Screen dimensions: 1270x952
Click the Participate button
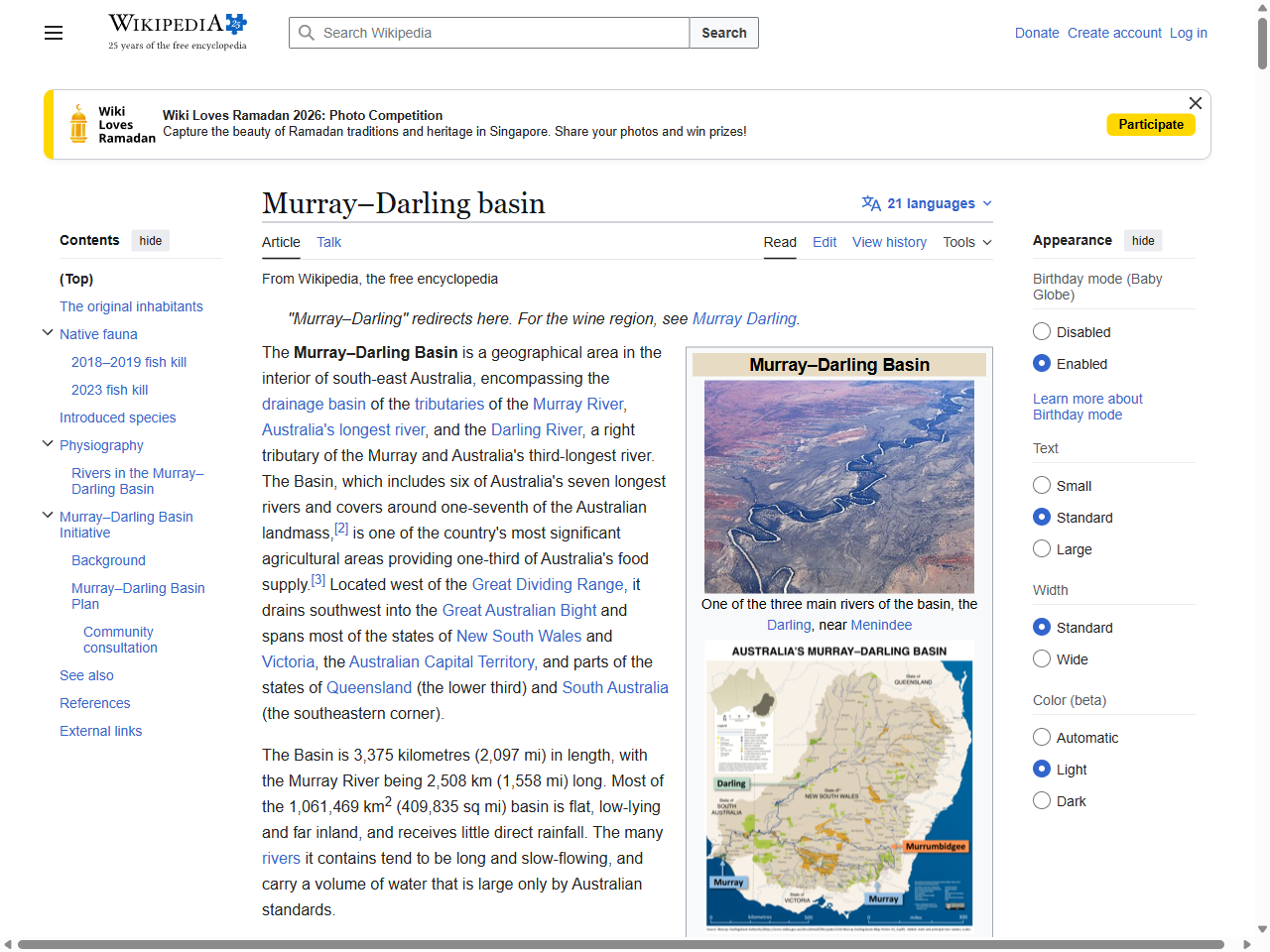pyautogui.click(x=1151, y=125)
